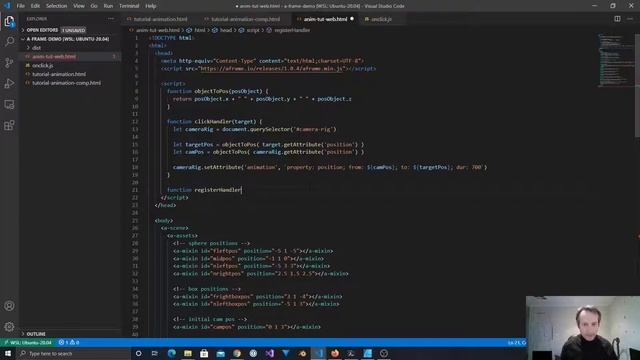Viewport: 640px width, 360px height.
Task: Open the Go menu
Action: tap(94, 6)
